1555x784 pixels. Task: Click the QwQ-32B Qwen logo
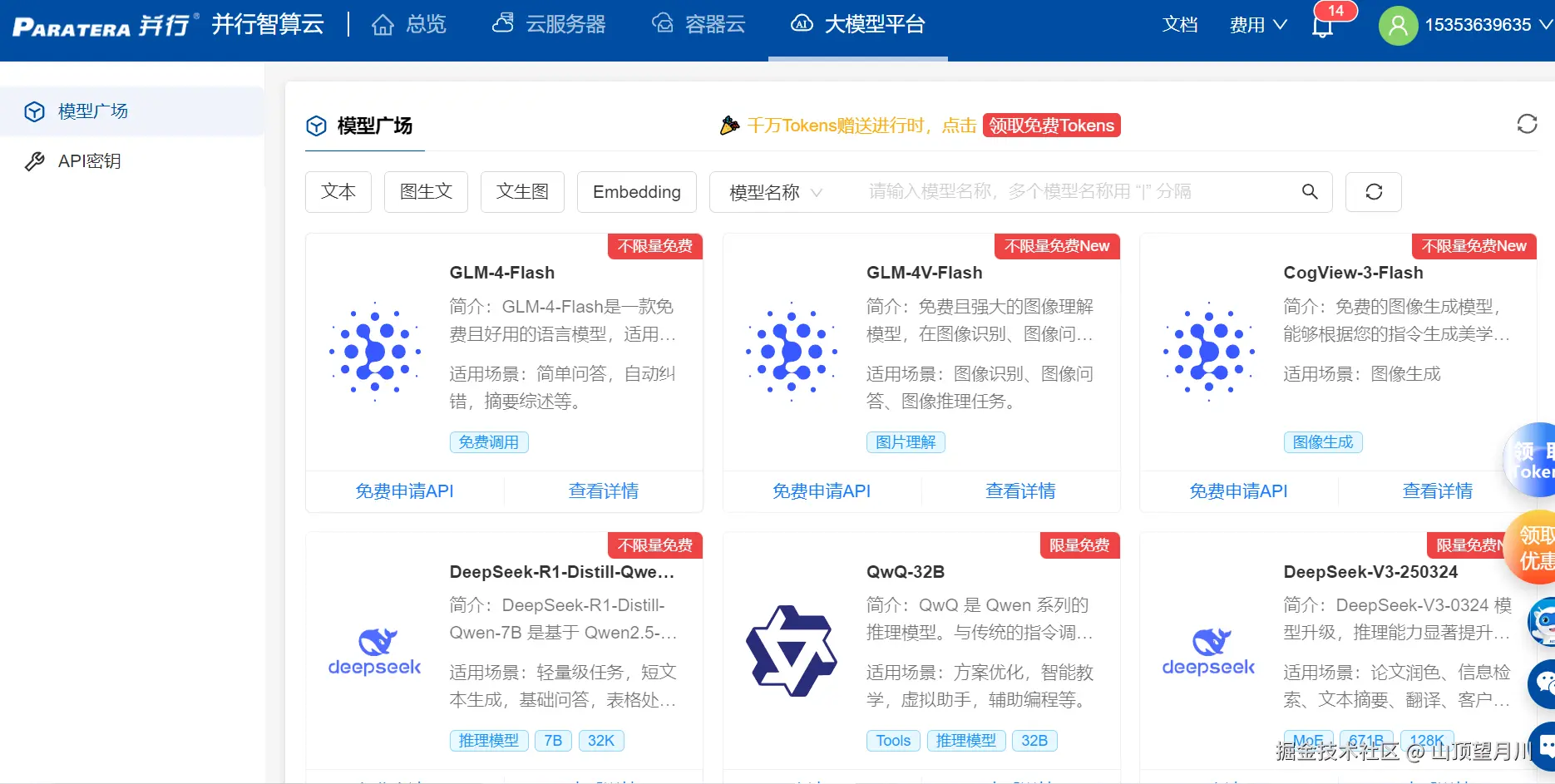pyautogui.click(x=792, y=651)
